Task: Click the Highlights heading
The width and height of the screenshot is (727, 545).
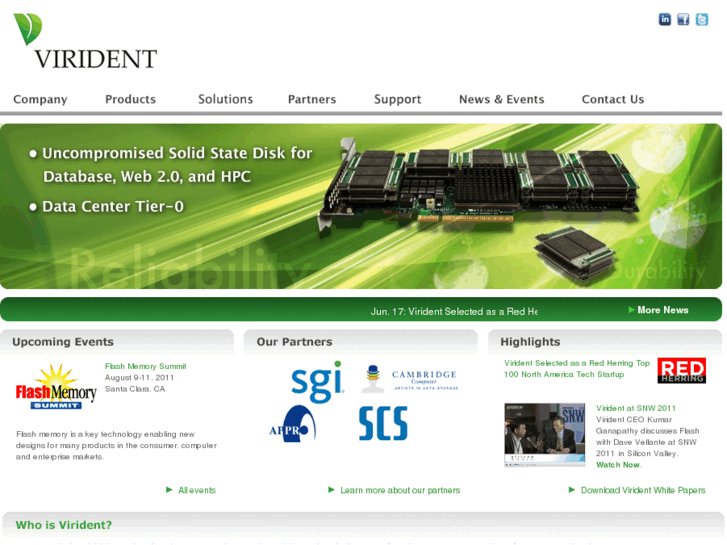Action: [x=530, y=342]
